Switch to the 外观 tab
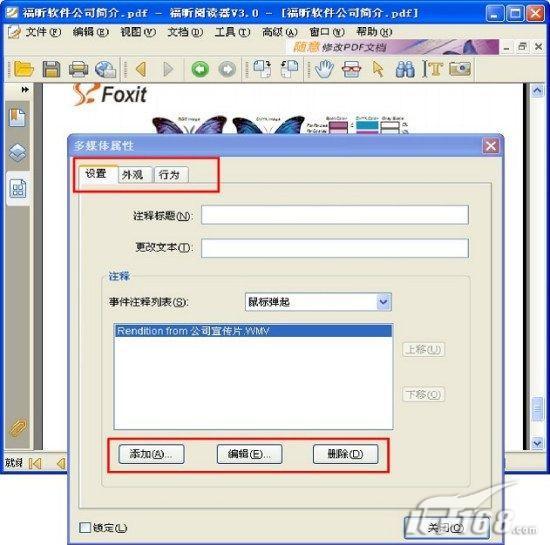 pos(134,175)
